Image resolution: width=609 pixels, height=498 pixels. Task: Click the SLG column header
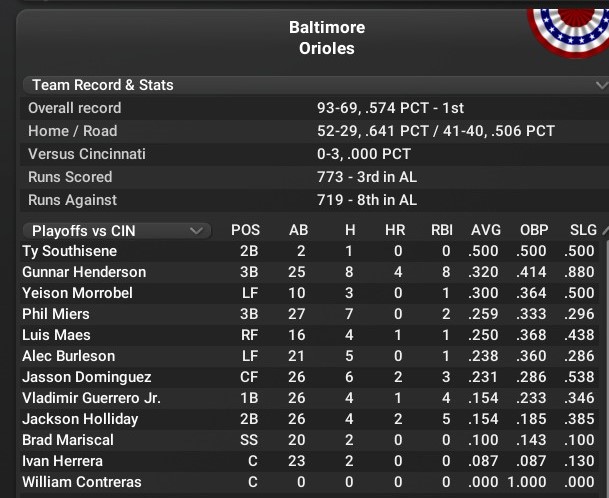click(x=582, y=231)
